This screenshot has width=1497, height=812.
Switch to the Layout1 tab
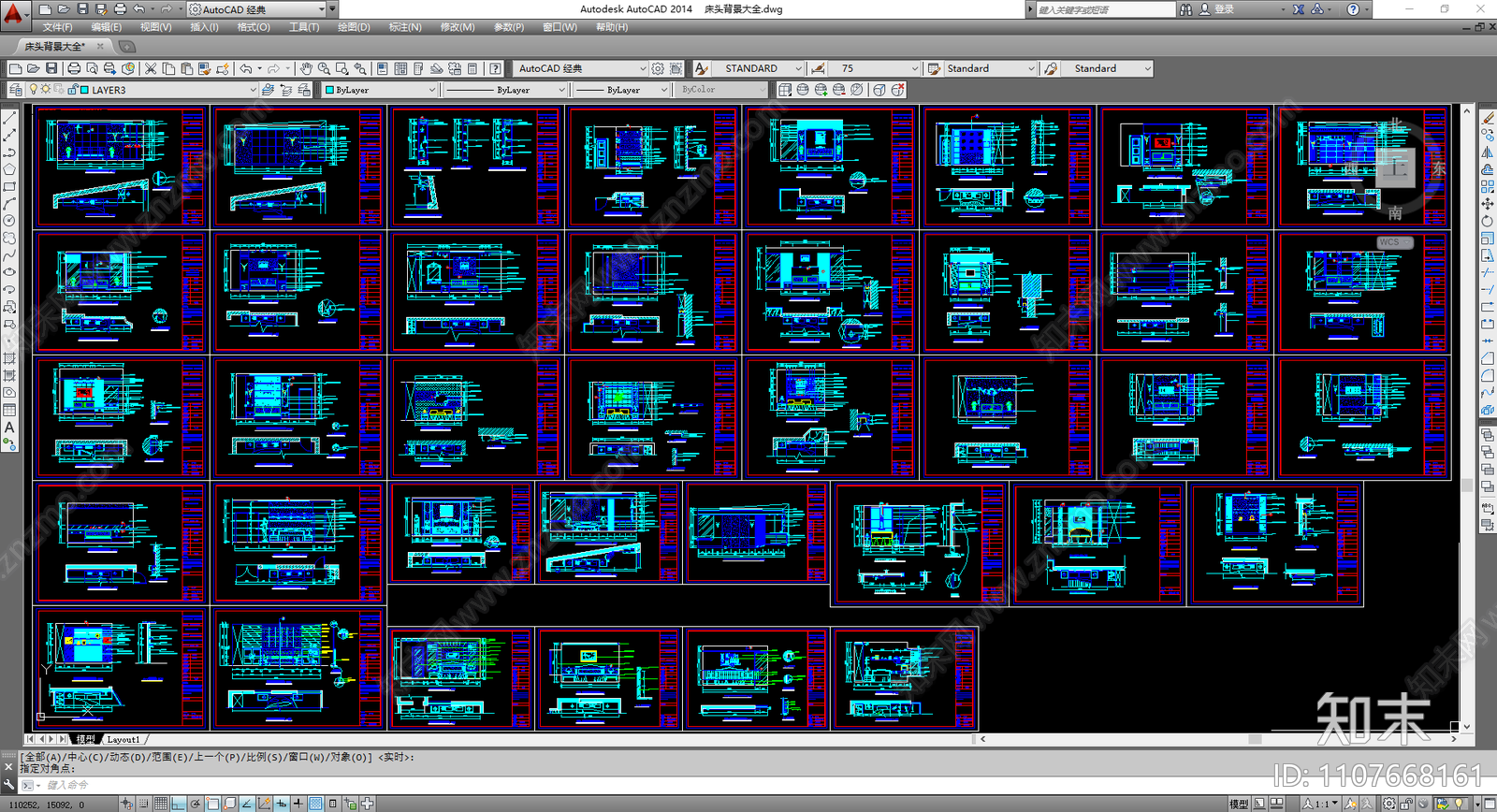click(123, 739)
